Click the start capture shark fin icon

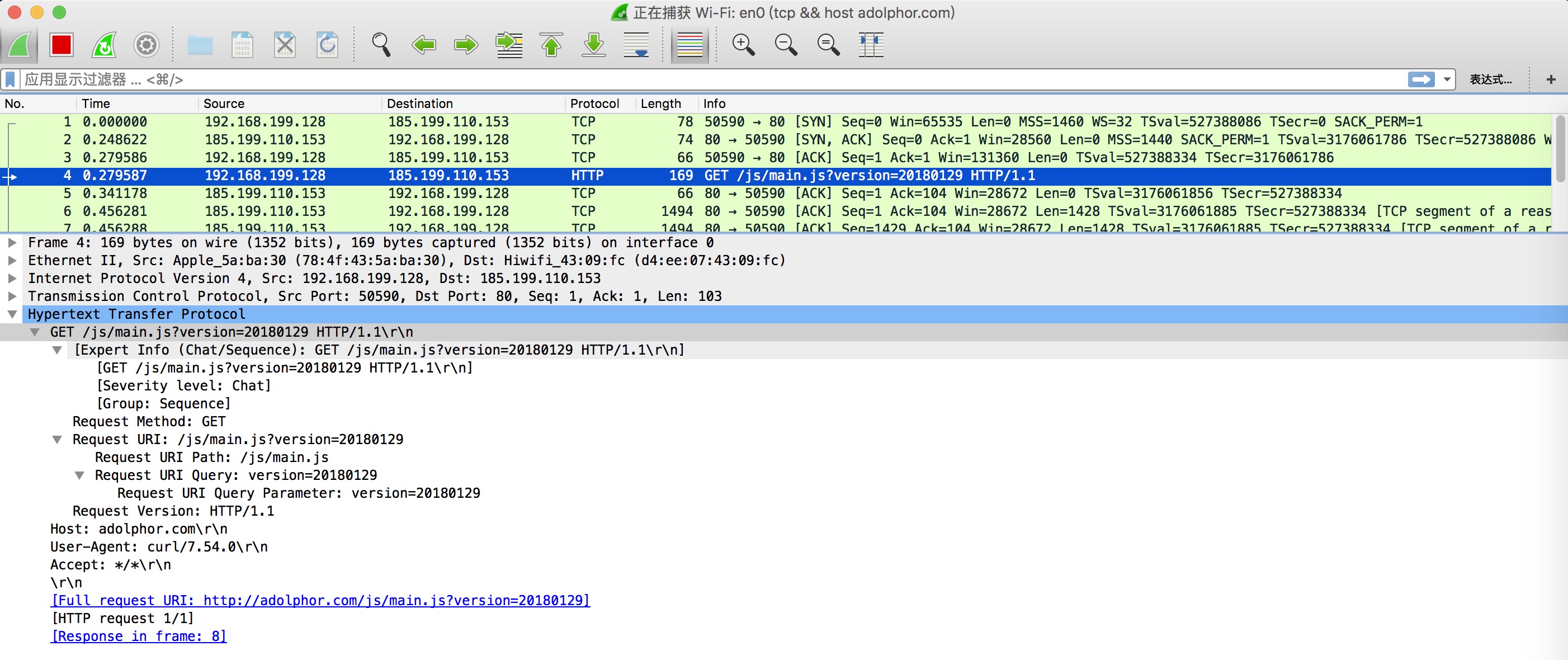point(20,45)
